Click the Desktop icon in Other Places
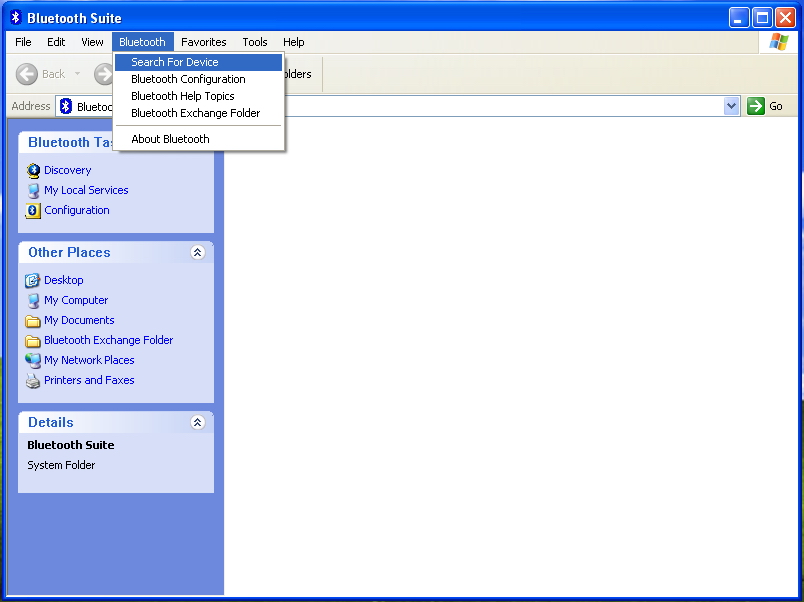The image size is (804, 602). point(32,280)
